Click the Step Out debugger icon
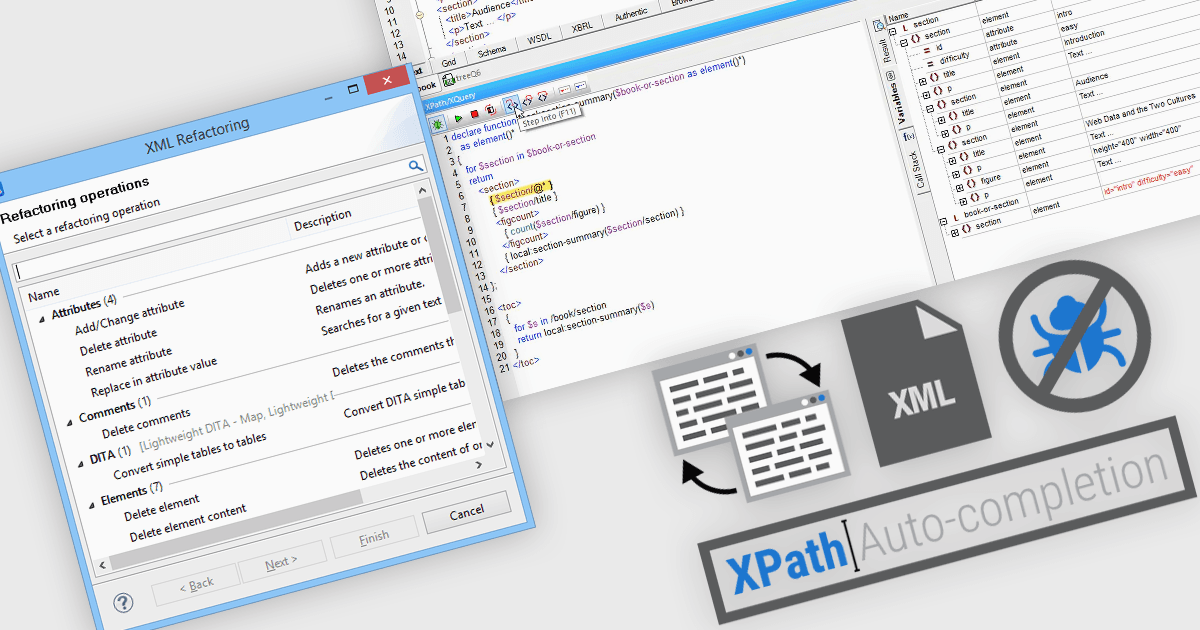This screenshot has height=630, width=1200. point(543,98)
